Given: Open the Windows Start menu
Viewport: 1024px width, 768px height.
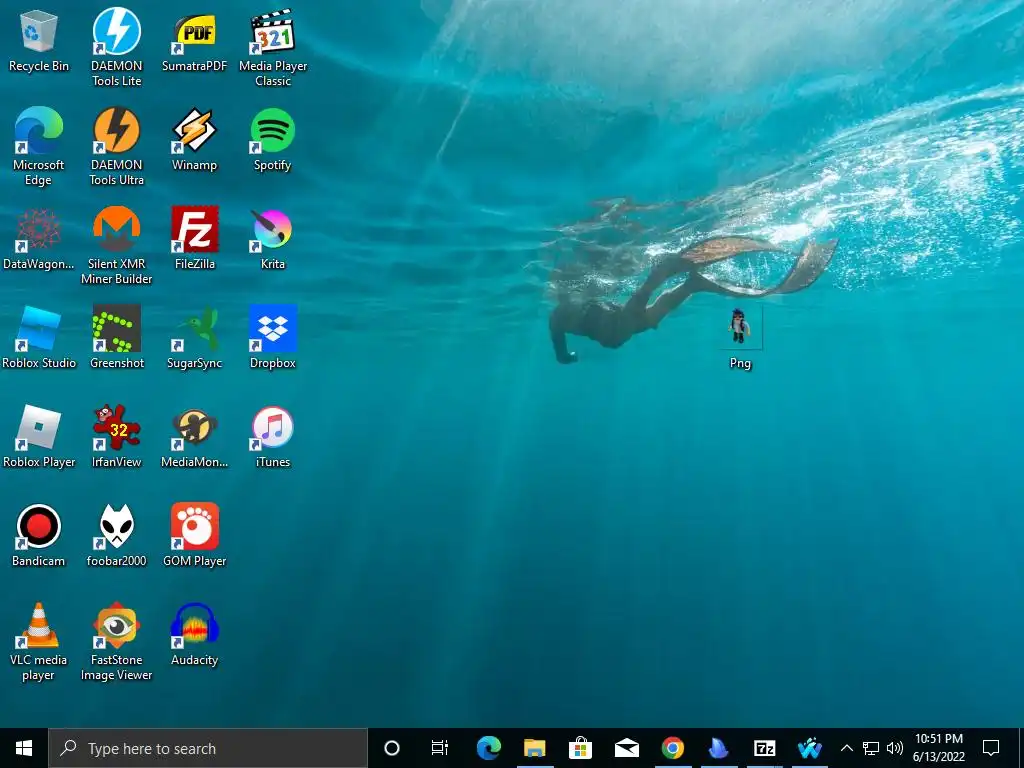Looking at the screenshot, I should 24,748.
